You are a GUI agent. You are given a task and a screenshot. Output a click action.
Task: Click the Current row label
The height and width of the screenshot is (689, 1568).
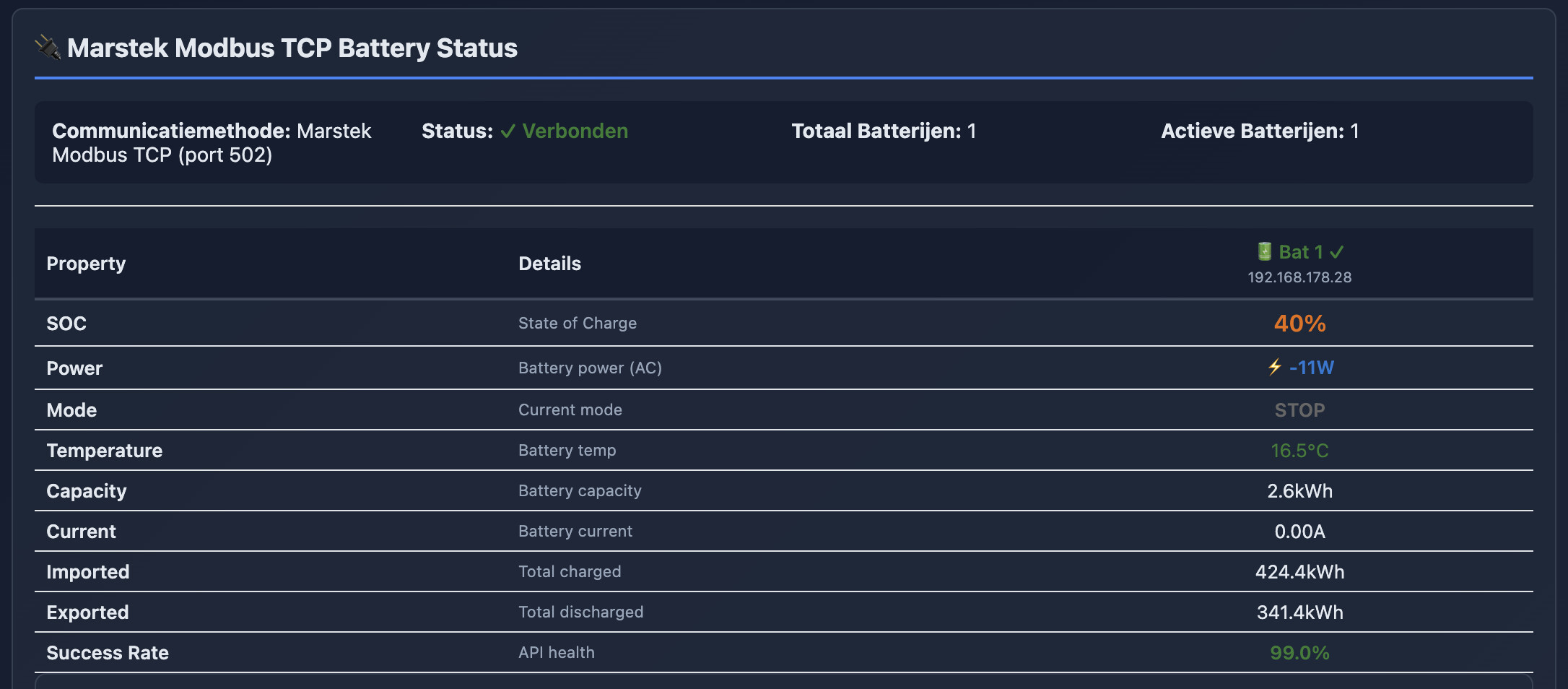pyautogui.click(x=81, y=532)
